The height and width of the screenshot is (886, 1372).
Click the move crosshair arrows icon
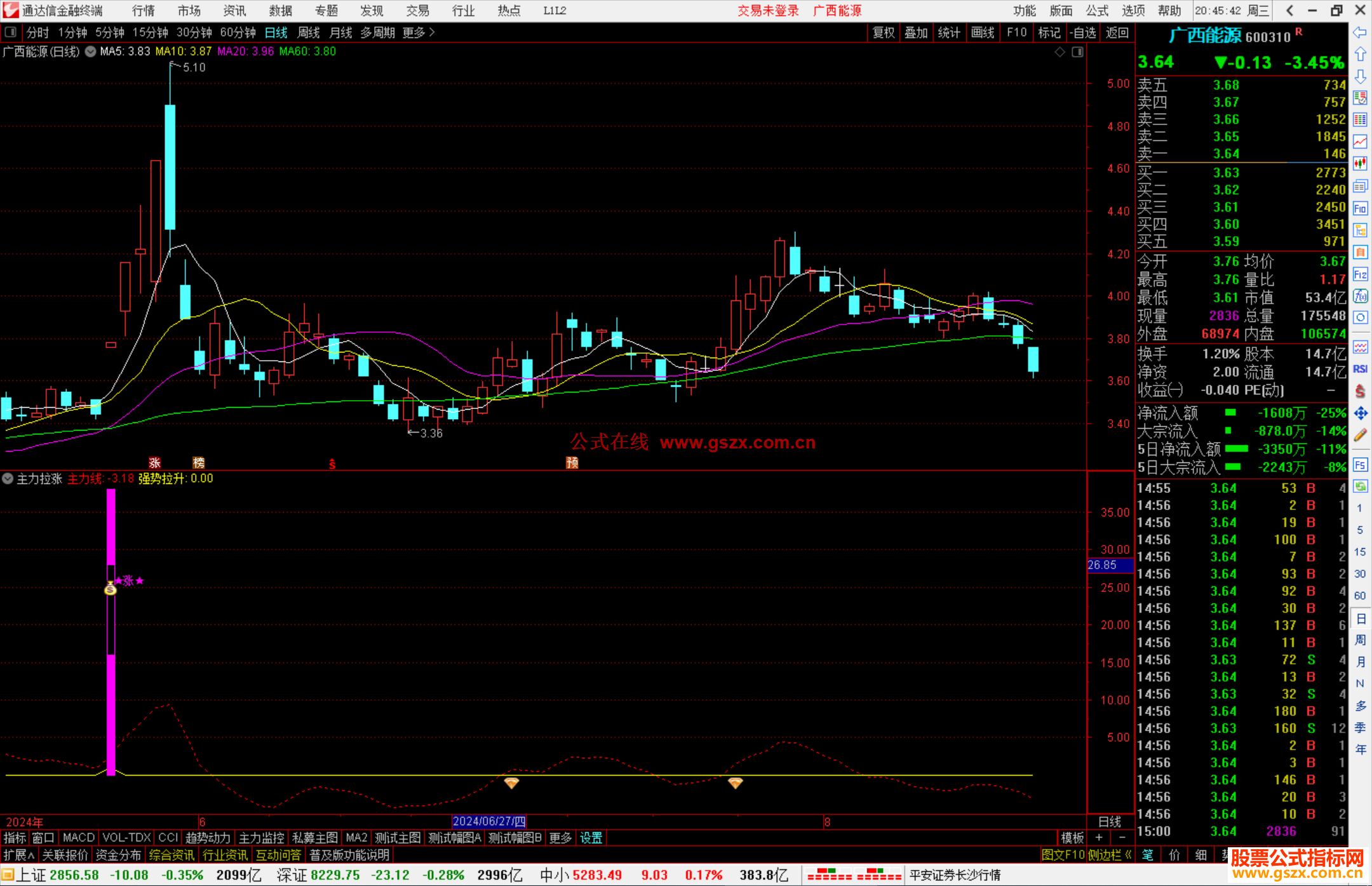(1360, 413)
